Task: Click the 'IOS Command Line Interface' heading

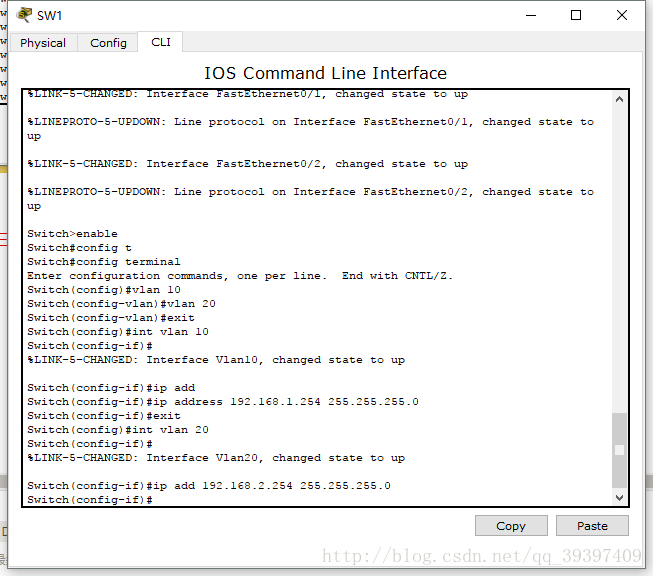Action: [x=325, y=73]
